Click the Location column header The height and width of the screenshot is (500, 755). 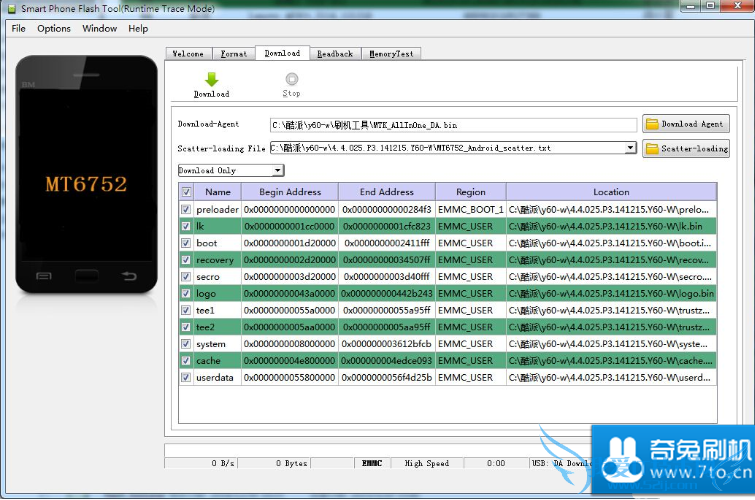(610, 192)
